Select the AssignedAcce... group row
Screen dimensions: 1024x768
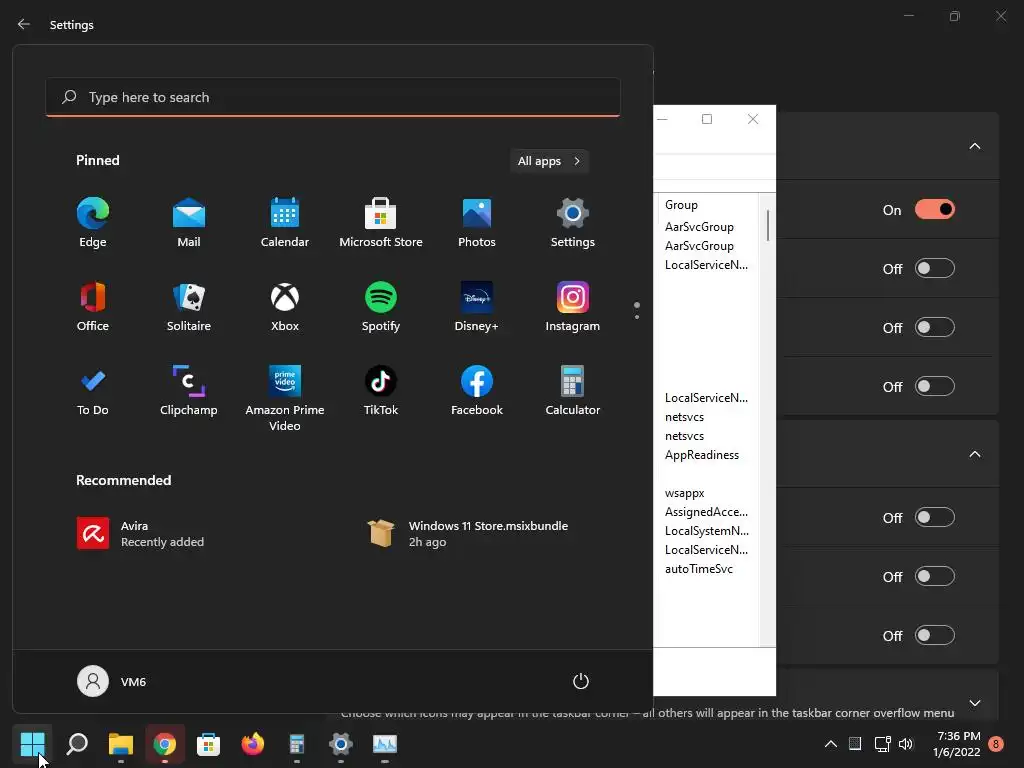[x=707, y=512]
